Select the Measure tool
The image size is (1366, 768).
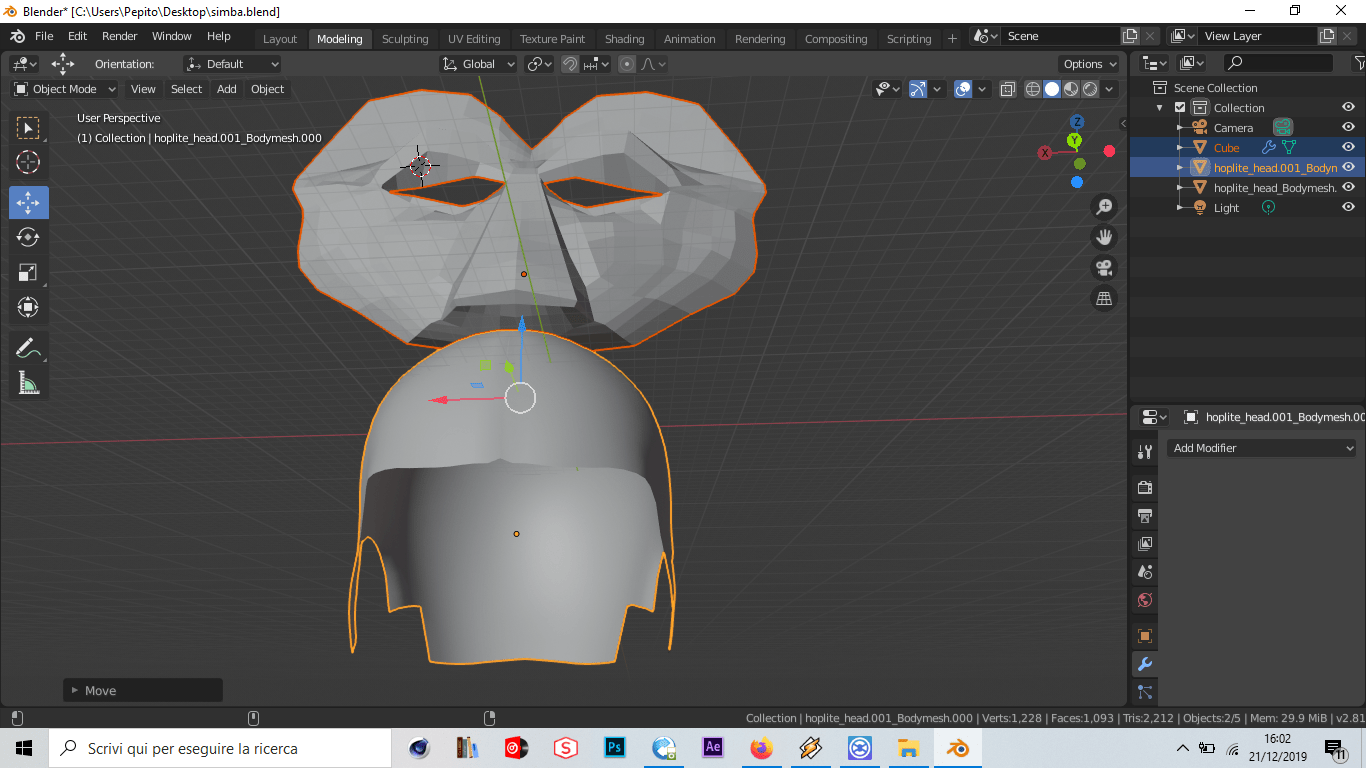coord(28,383)
